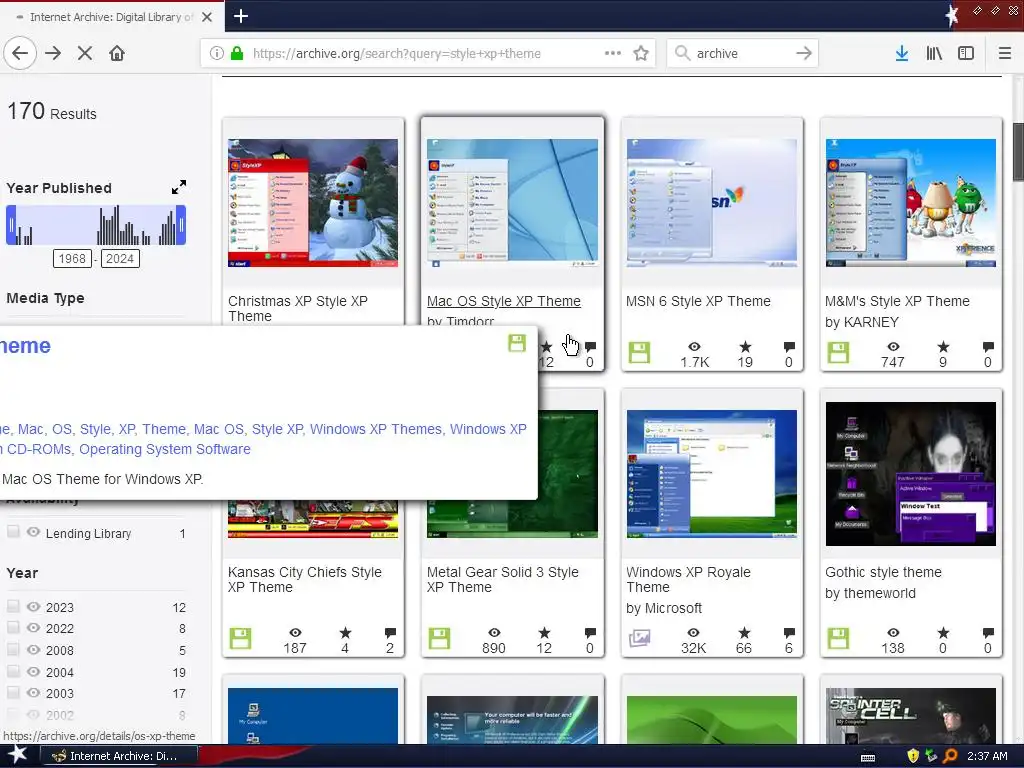
Task: Check the 2023 year filter
Action: point(13,606)
